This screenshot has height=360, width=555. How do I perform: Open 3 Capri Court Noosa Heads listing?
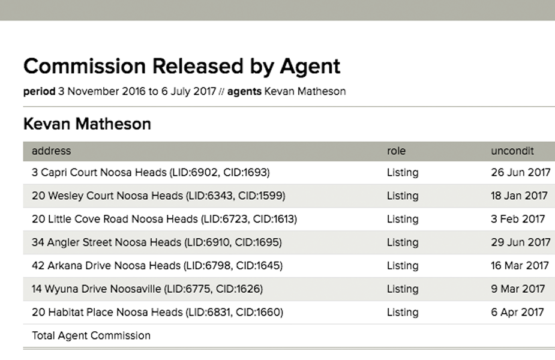(x=151, y=172)
